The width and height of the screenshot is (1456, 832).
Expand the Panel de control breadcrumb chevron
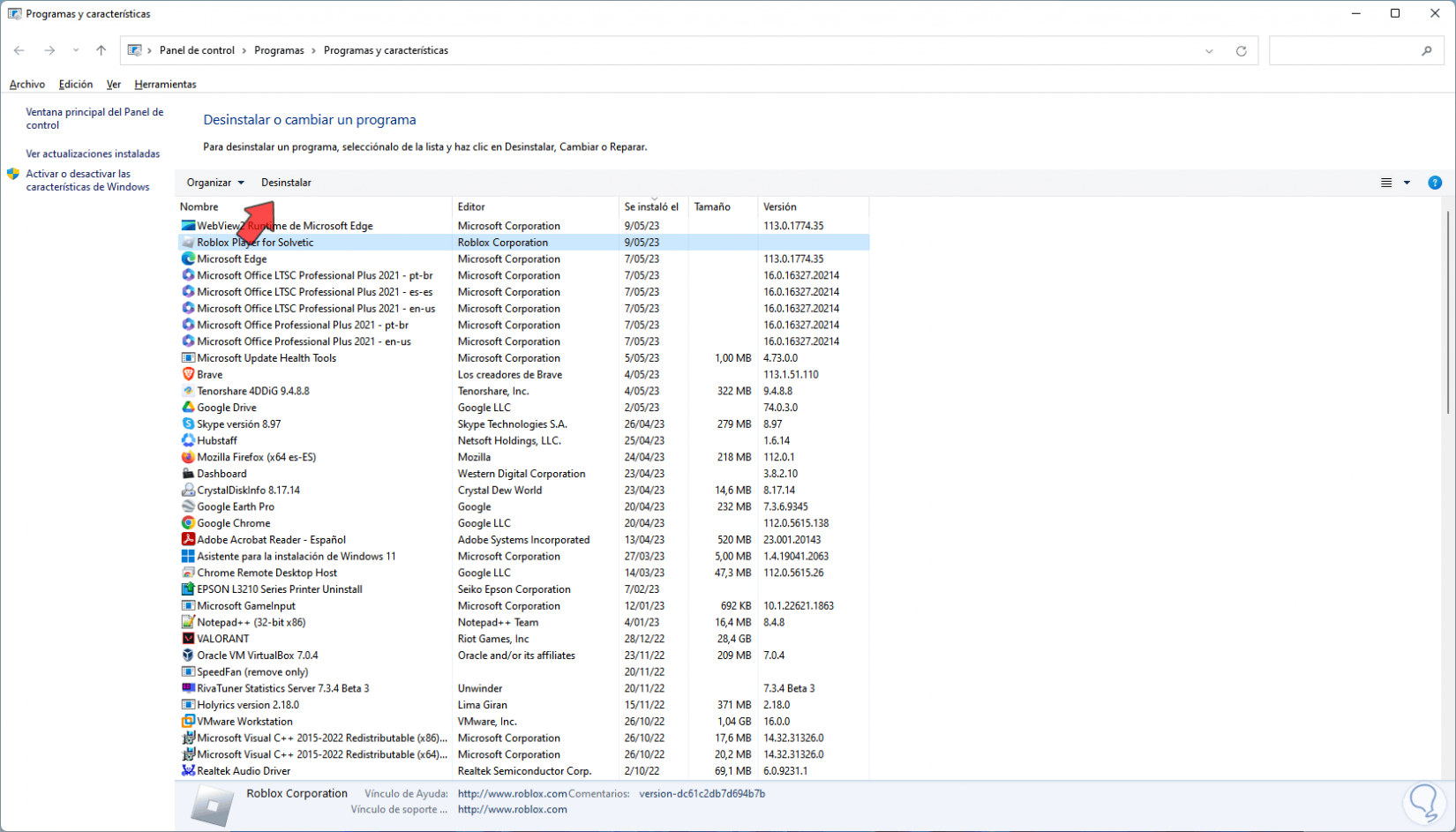pyautogui.click(x=244, y=51)
